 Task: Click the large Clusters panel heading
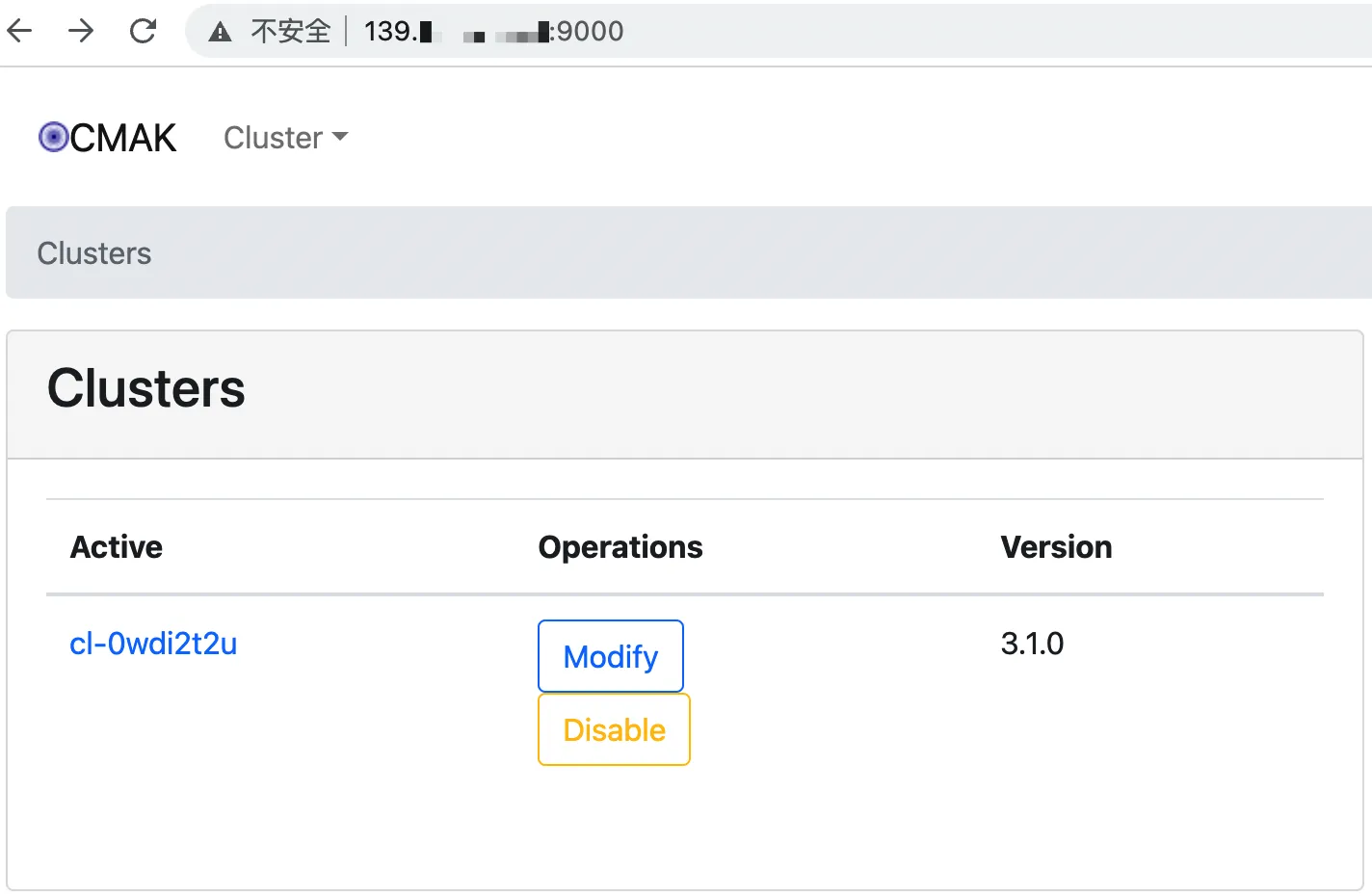click(x=146, y=388)
